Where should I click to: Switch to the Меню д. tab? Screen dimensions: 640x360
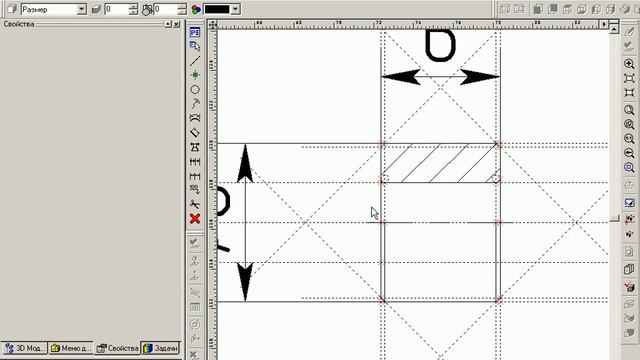pyautogui.click(x=71, y=348)
